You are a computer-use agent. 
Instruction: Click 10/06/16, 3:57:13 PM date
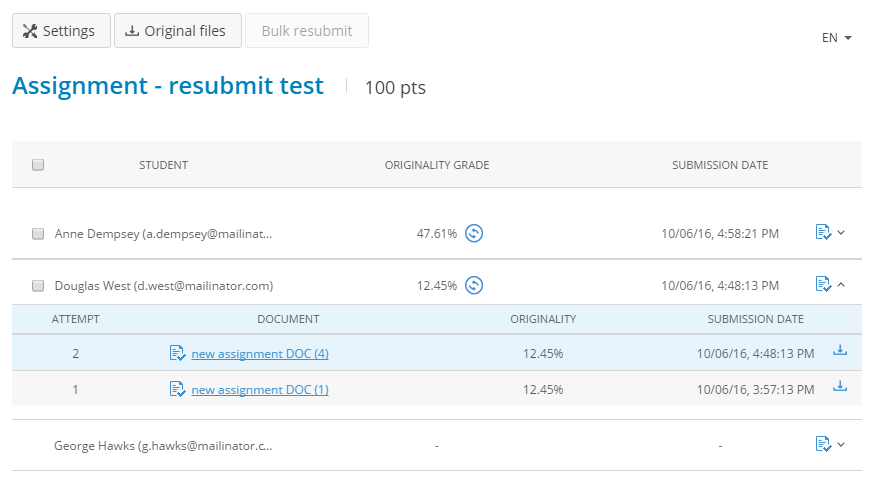click(x=755, y=390)
